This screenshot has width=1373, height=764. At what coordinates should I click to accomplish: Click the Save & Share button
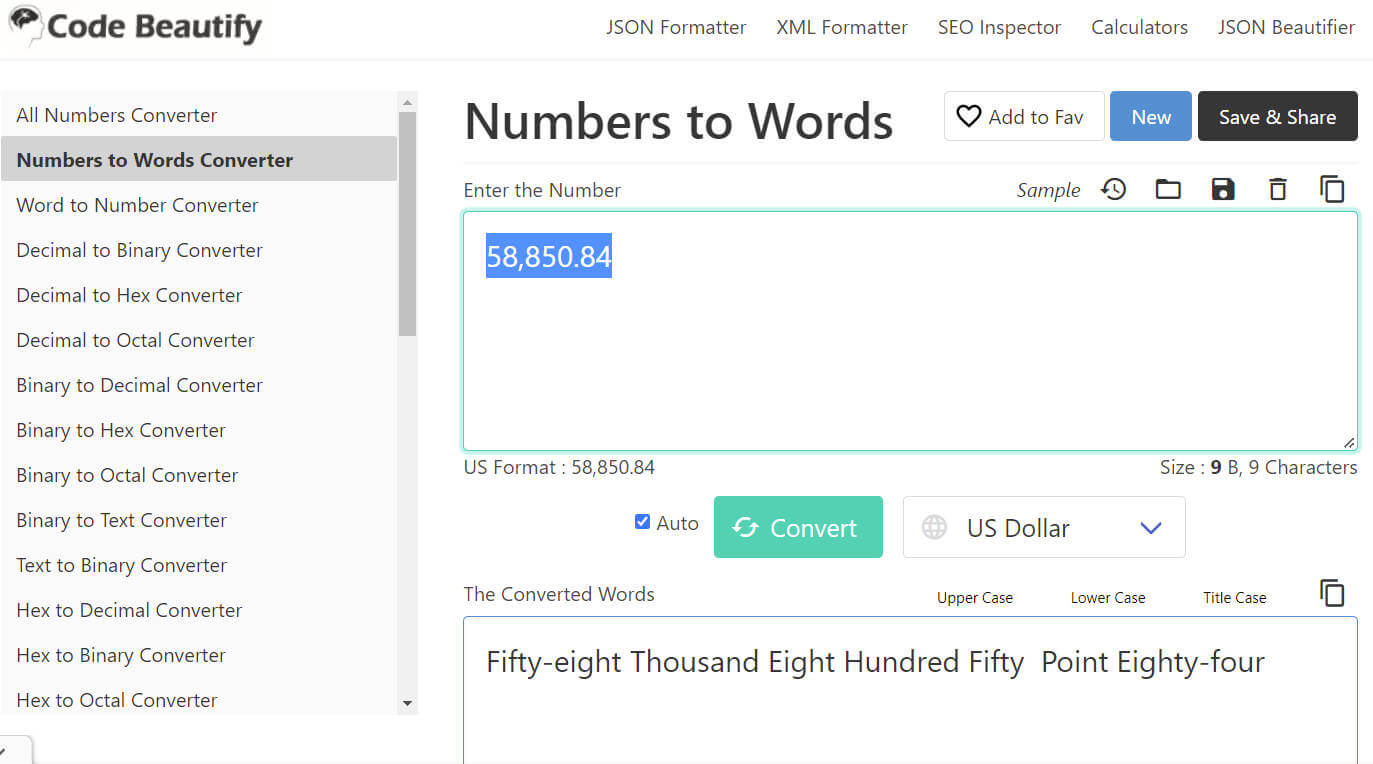[1277, 117]
